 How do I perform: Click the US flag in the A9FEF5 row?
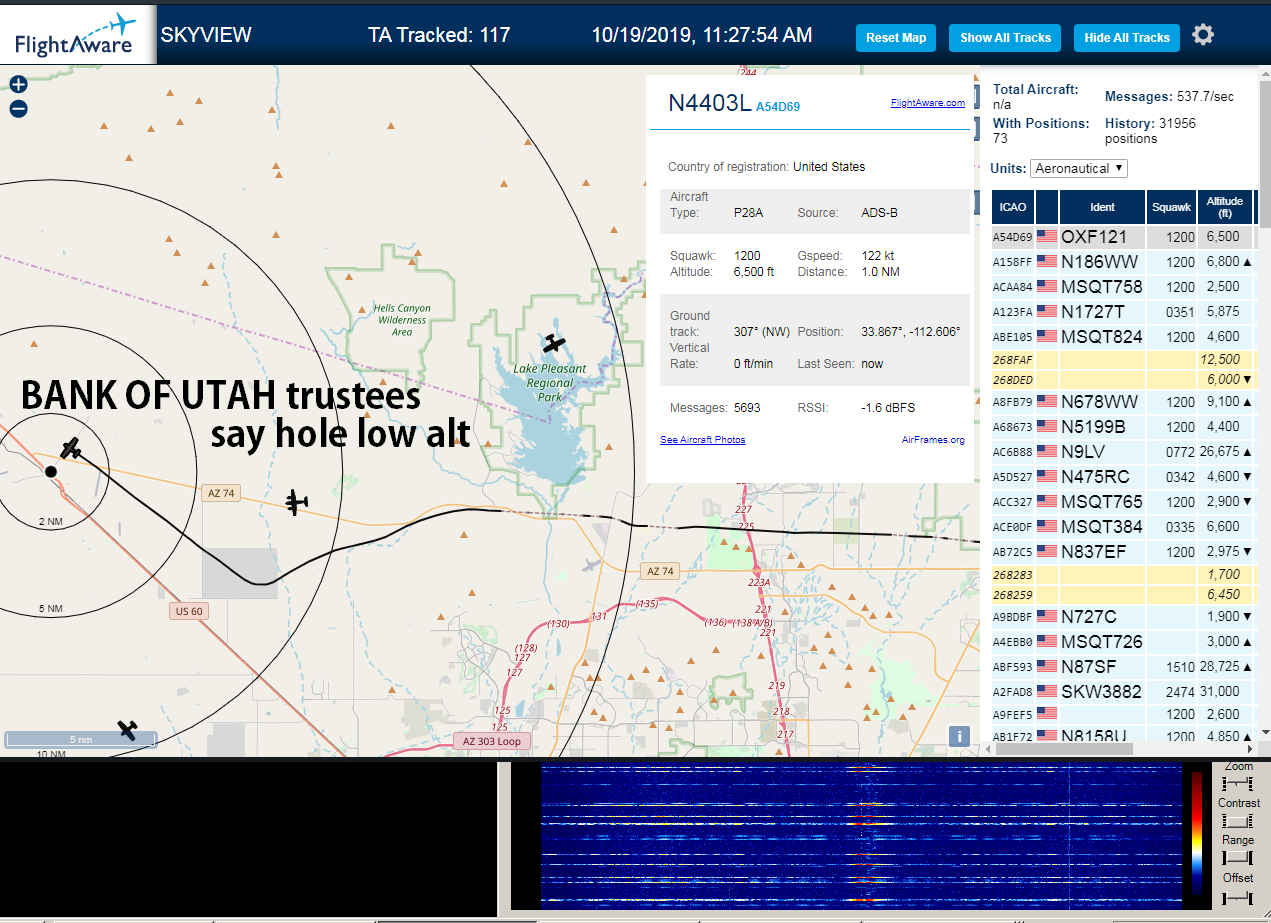[x=1047, y=714]
